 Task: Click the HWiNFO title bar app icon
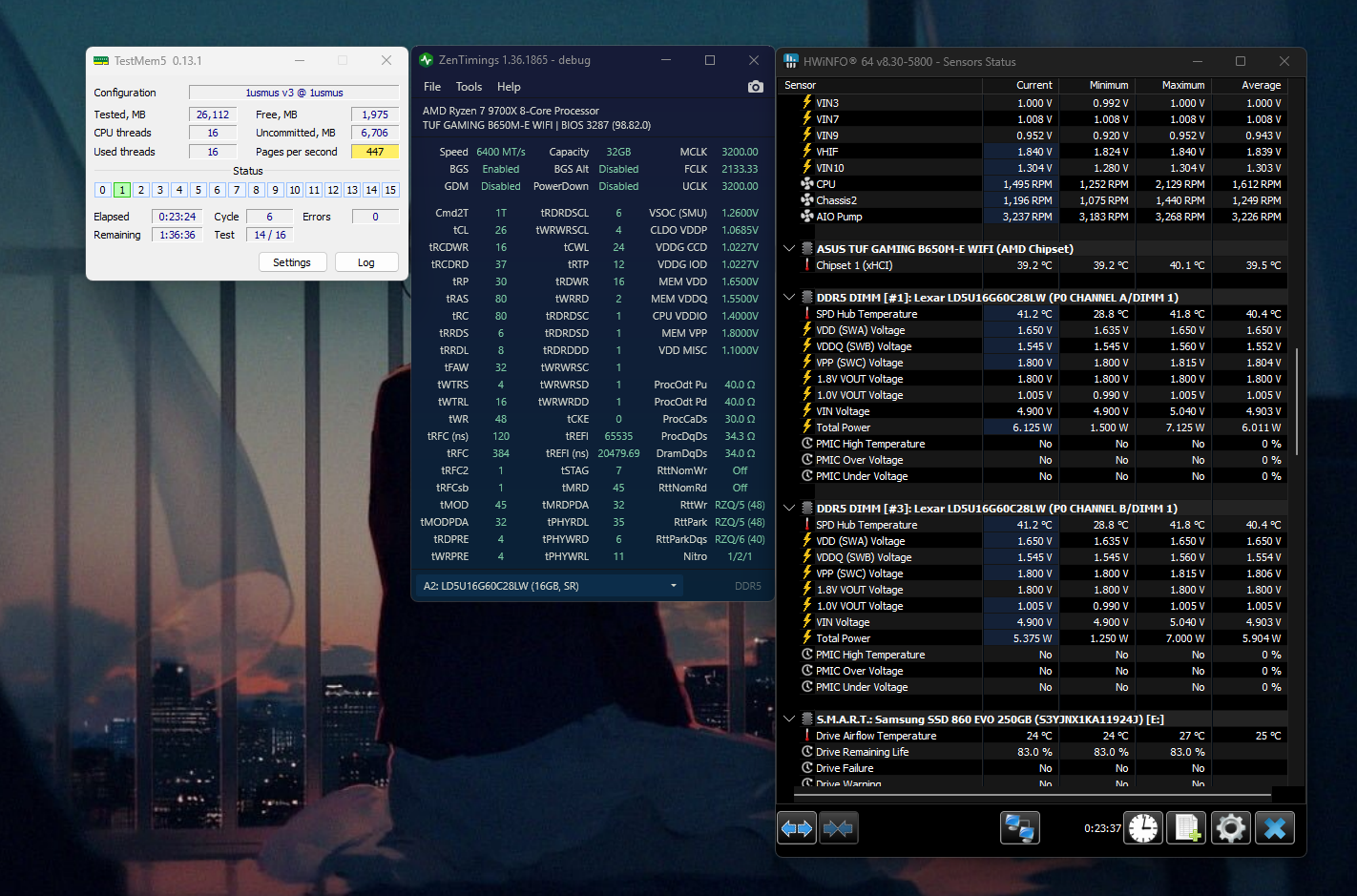(x=790, y=61)
